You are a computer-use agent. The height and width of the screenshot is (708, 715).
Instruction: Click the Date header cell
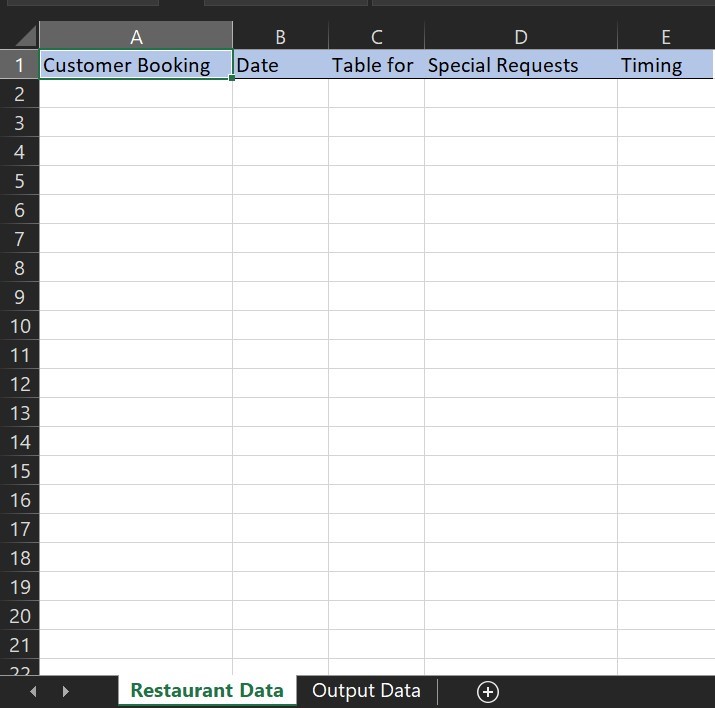coord(280,65)
